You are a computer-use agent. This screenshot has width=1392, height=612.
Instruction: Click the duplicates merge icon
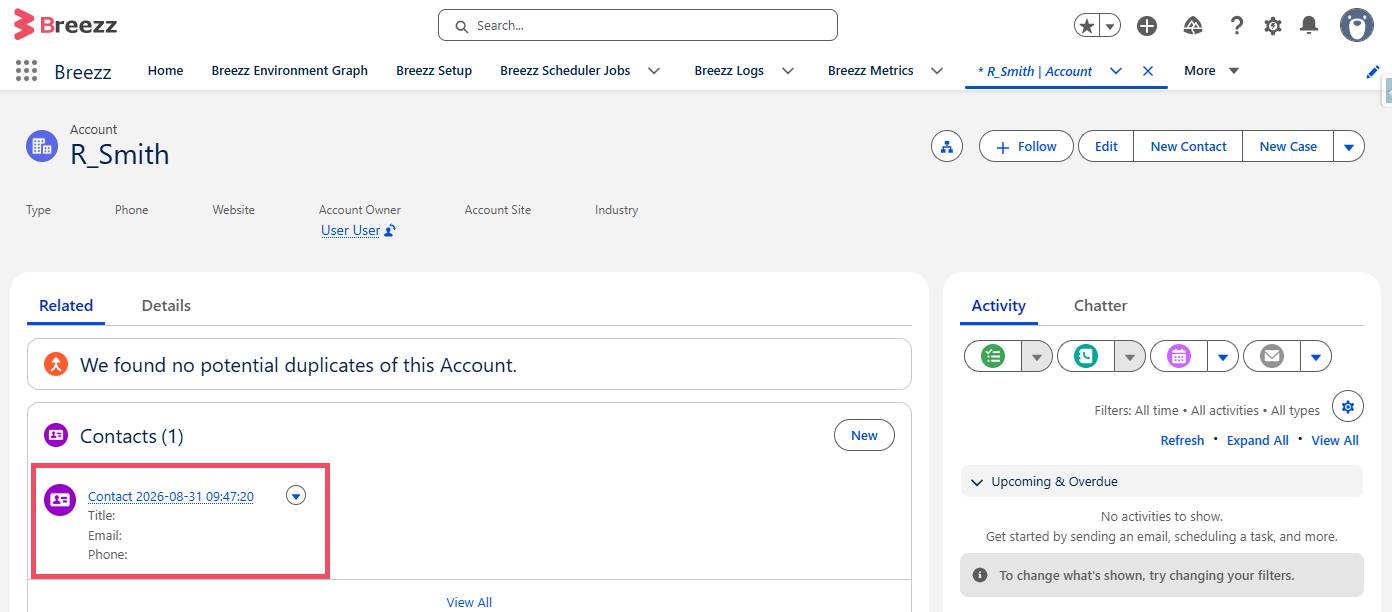pos(55,365)
